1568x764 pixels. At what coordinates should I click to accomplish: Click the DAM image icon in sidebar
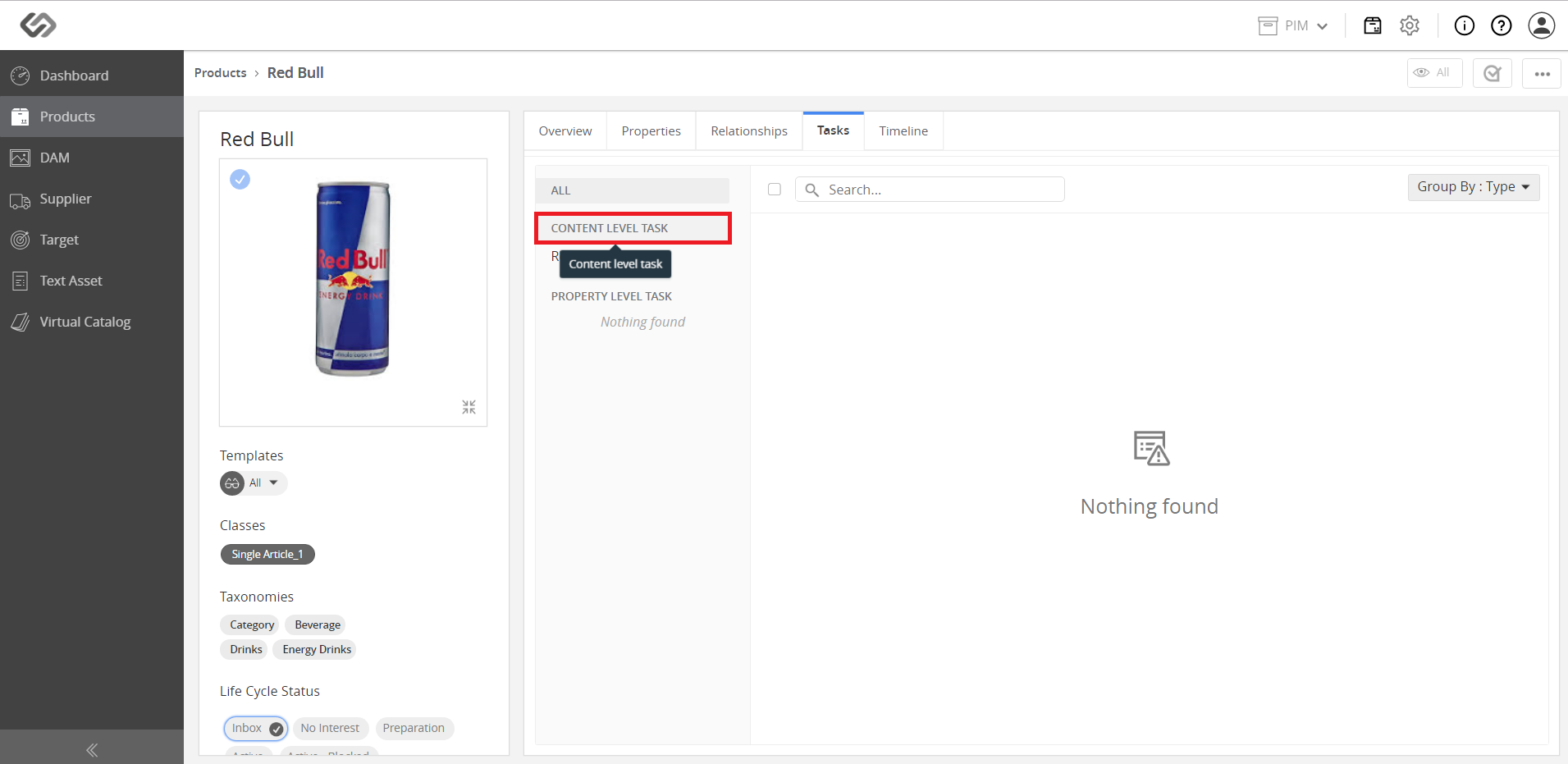coord(21,158)
